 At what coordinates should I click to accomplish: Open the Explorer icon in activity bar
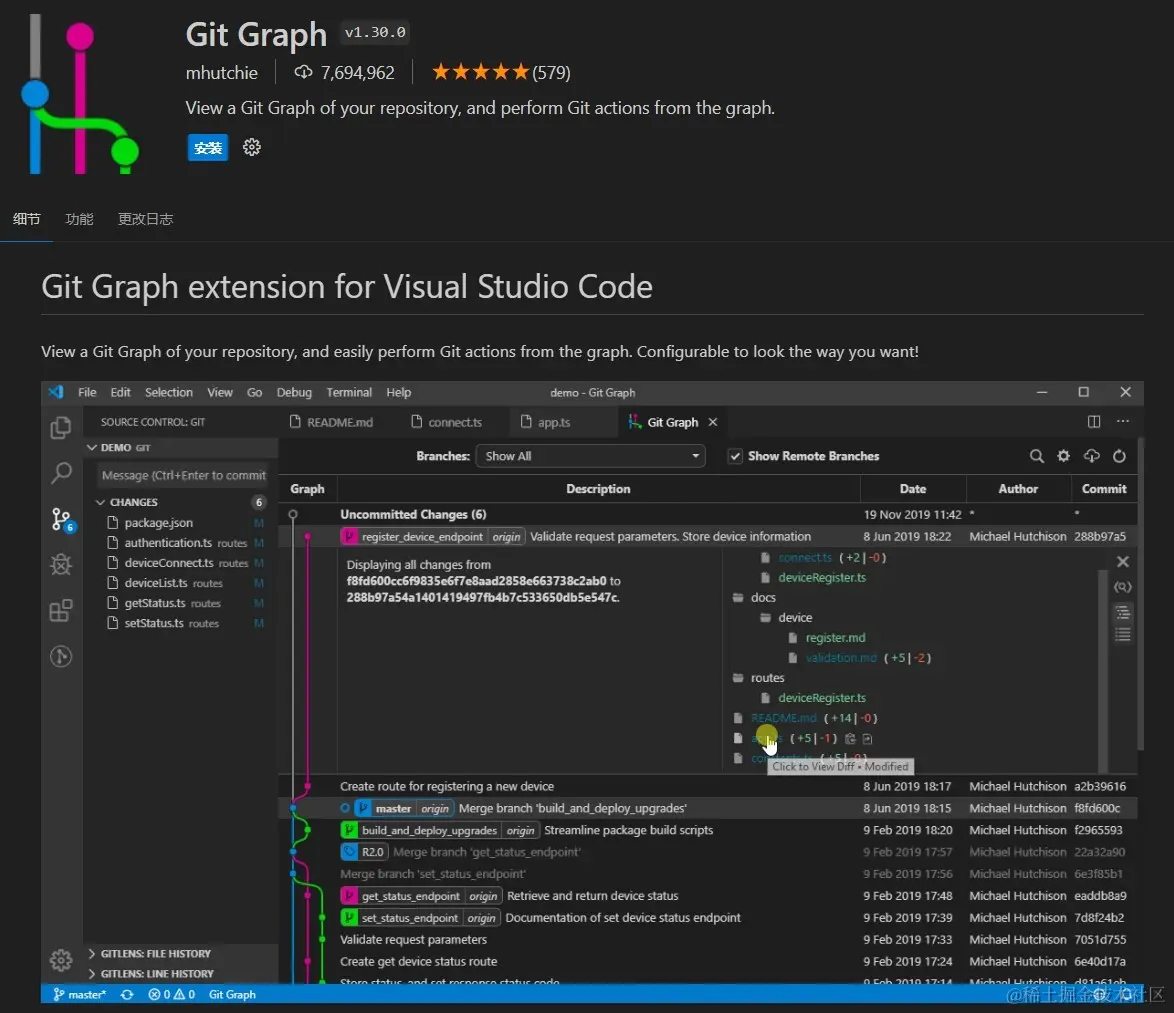61,428
